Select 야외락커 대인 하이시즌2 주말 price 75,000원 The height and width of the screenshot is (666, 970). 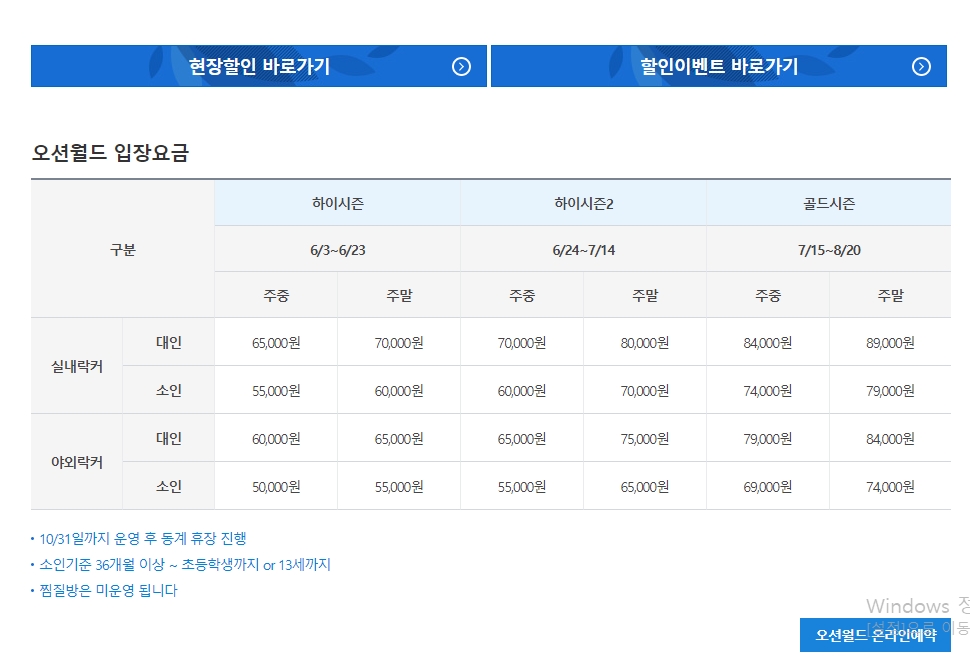coord(645,438)
